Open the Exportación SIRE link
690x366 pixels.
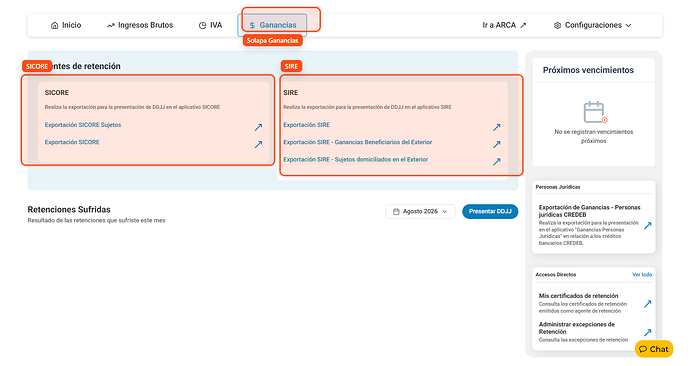(x=306, y=125)
